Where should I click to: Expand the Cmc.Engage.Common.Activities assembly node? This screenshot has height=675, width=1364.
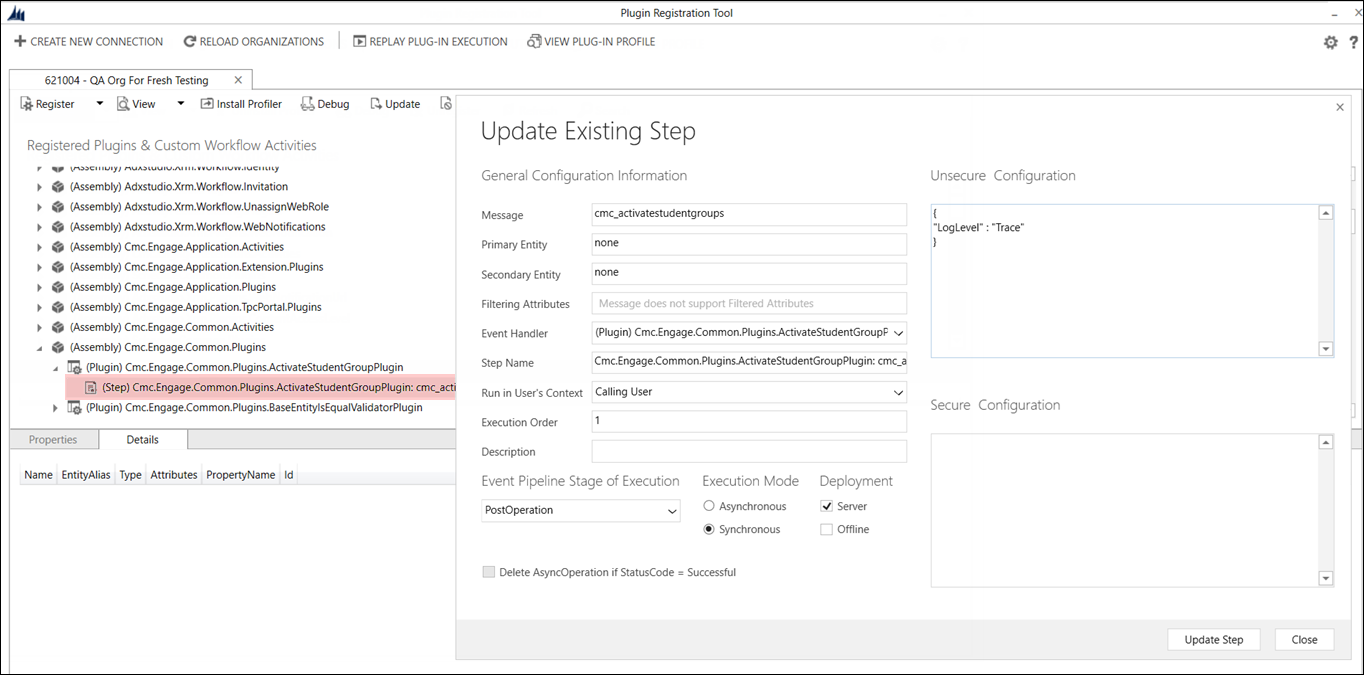click(x=40, y=327)
